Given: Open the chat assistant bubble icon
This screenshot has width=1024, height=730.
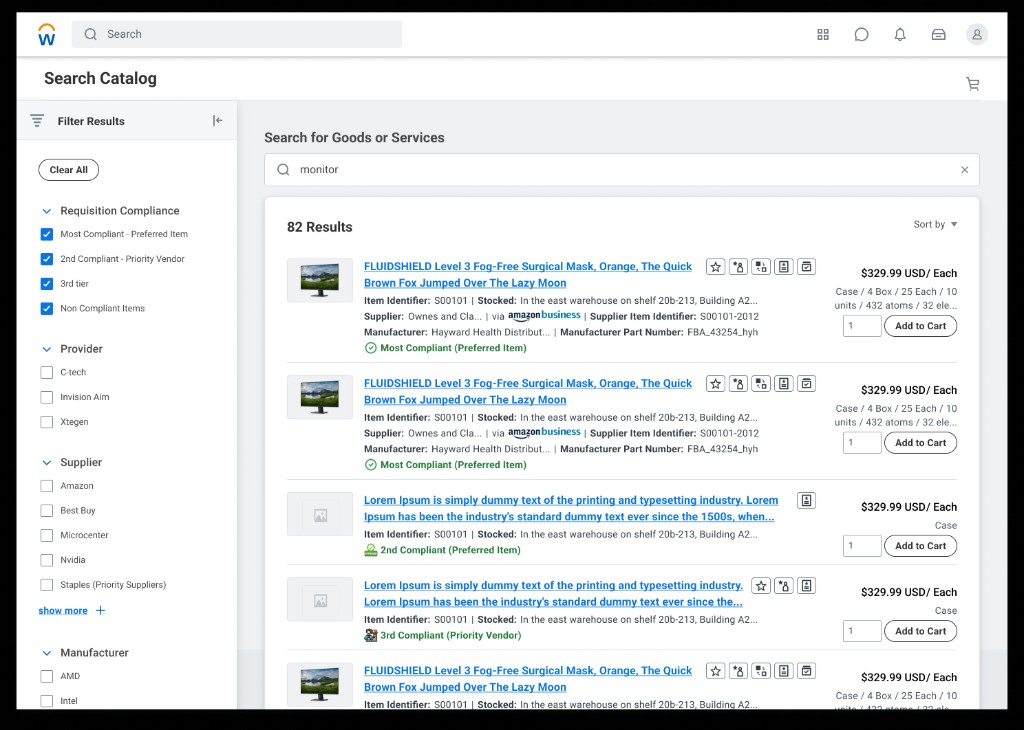Looking at the screenshot, I should click(861, 35).
